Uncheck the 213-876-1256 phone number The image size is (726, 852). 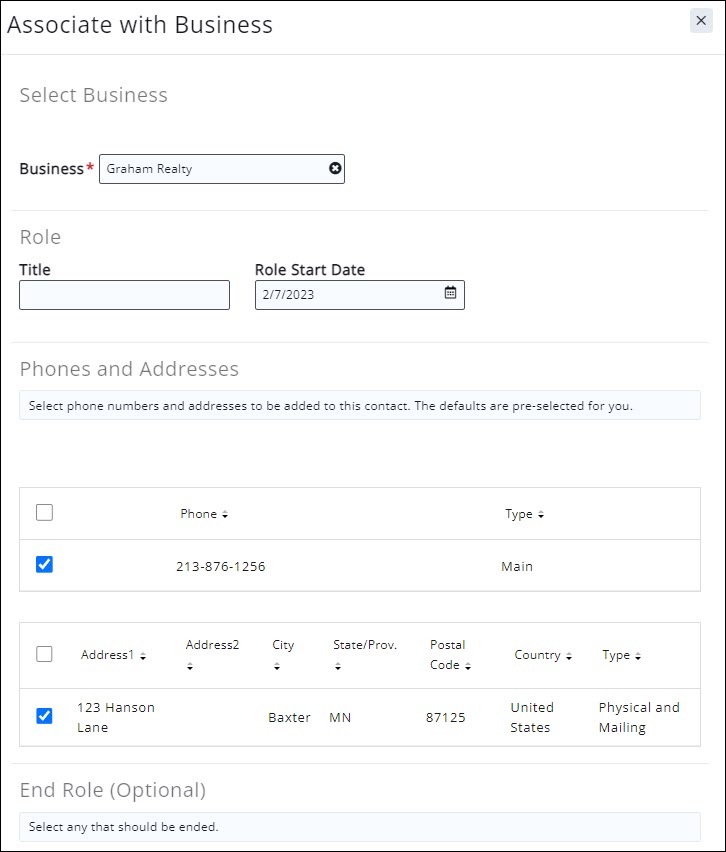pos(44,564)
